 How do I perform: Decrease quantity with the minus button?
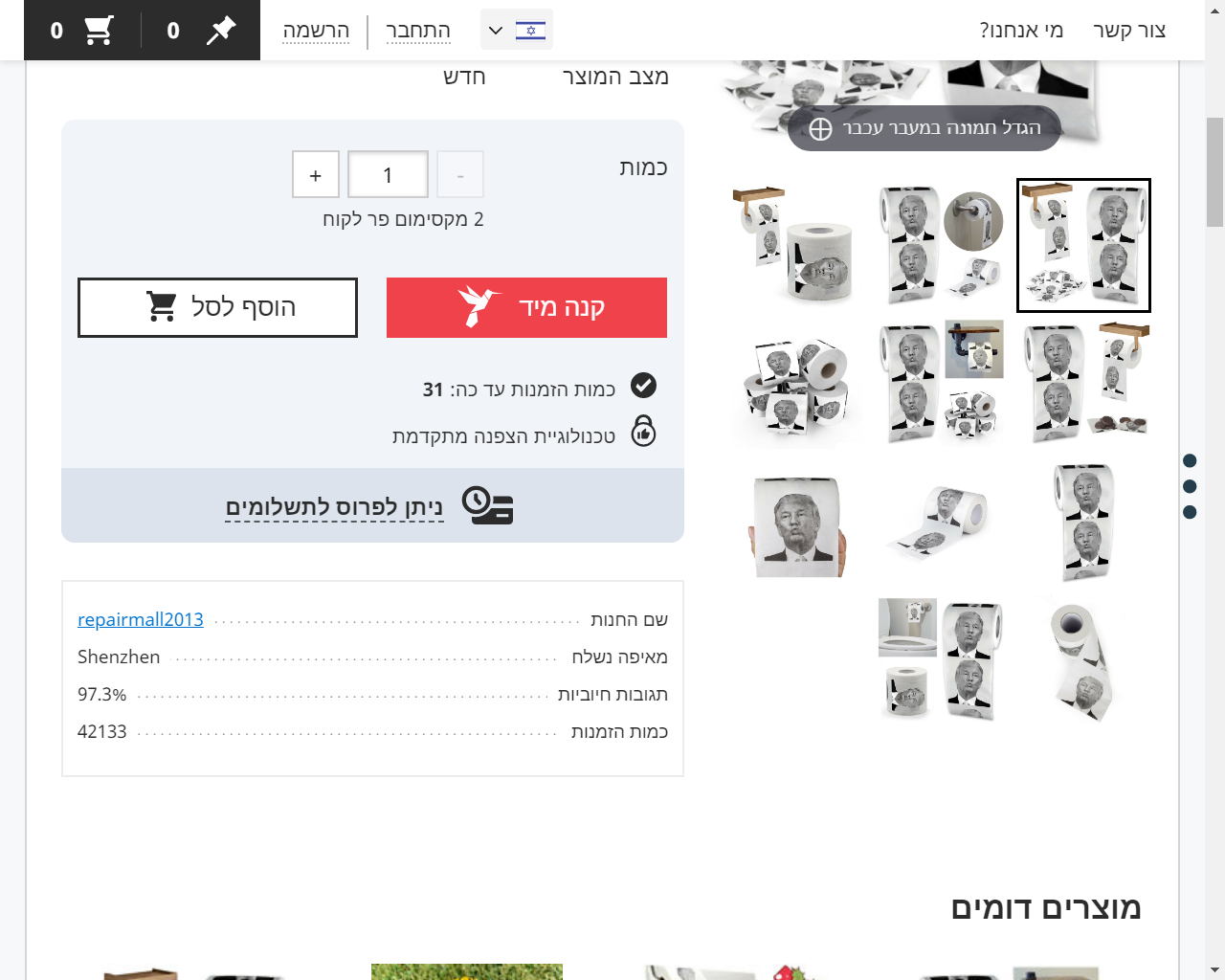point(460,175)
